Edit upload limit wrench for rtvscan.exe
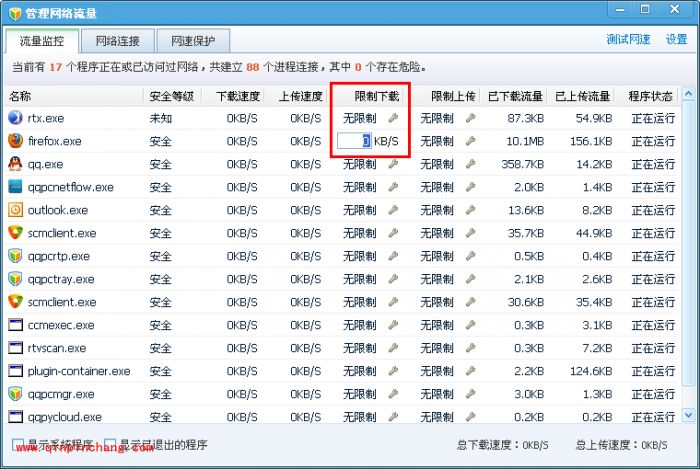700x469 pixels. point(470,348)
